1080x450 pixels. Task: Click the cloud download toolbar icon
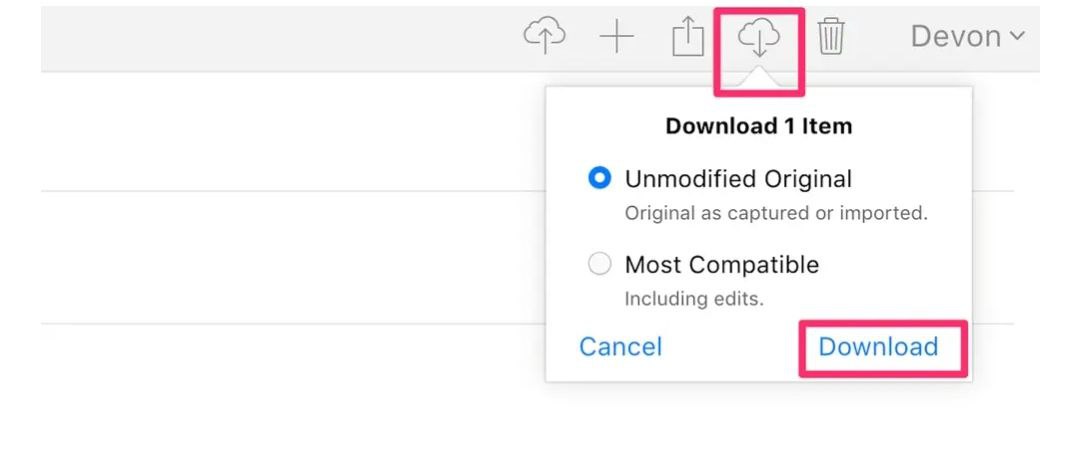[x=759, y=38]
